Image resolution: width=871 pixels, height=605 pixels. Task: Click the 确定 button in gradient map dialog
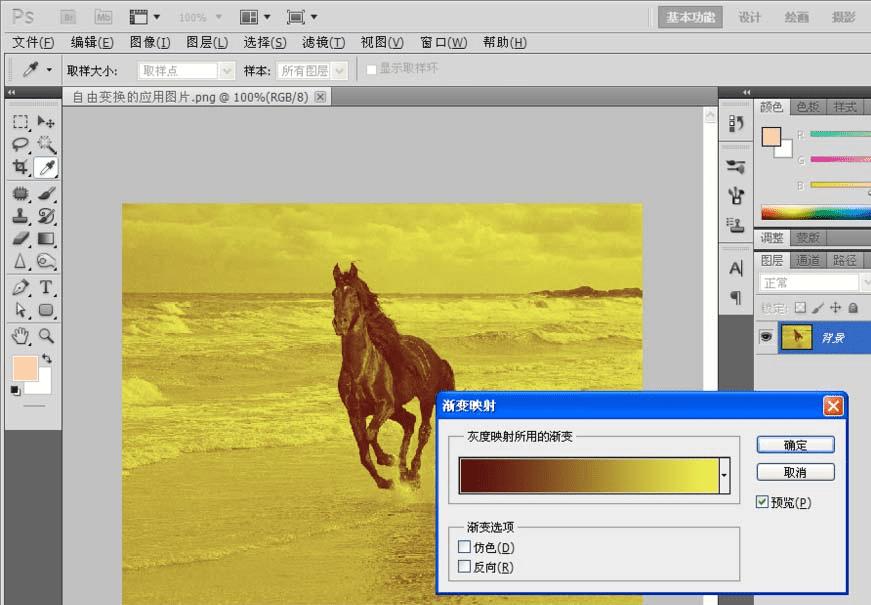coord(795,445)
